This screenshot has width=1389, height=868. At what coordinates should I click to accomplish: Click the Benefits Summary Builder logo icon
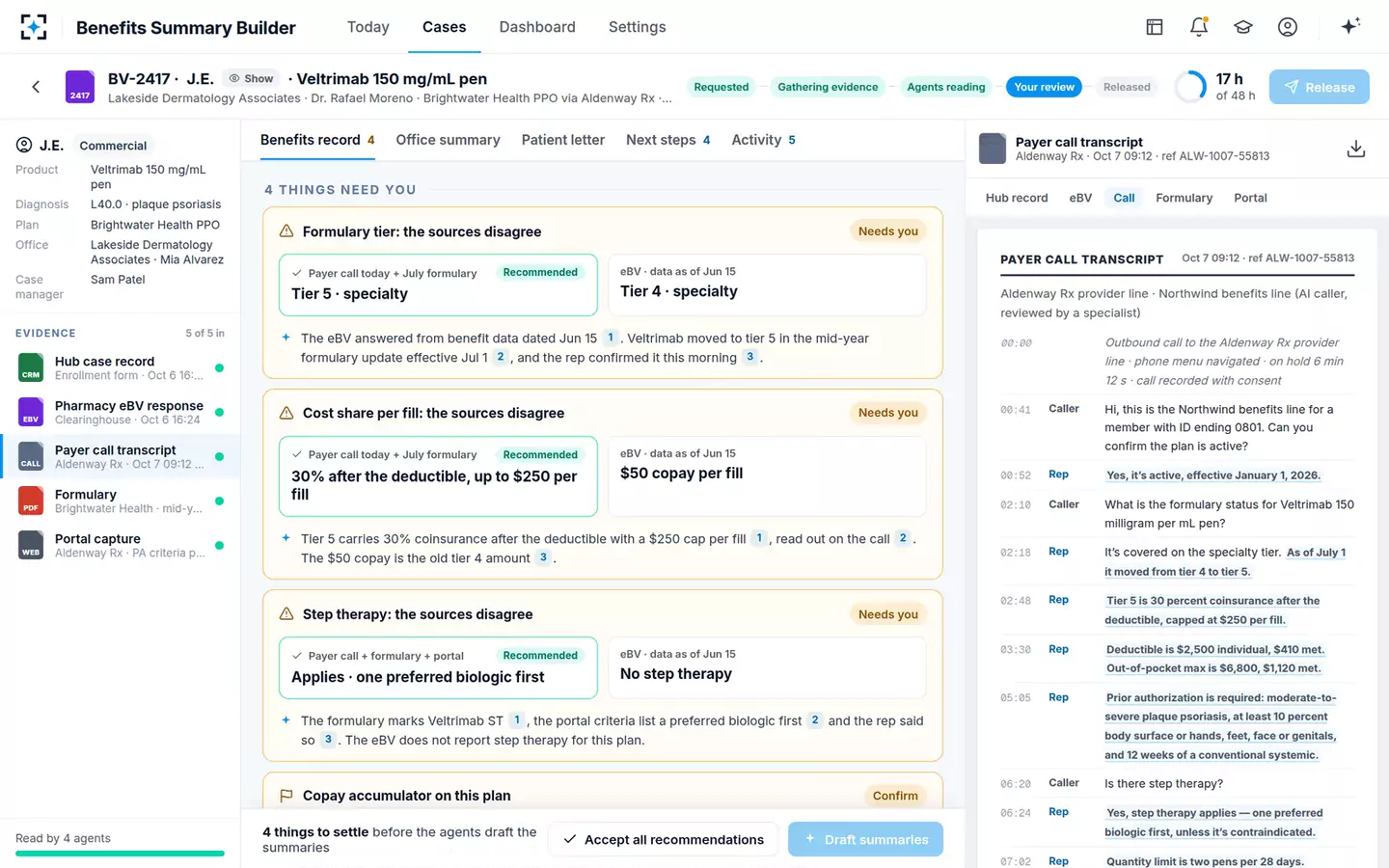[x=34, y=27]
